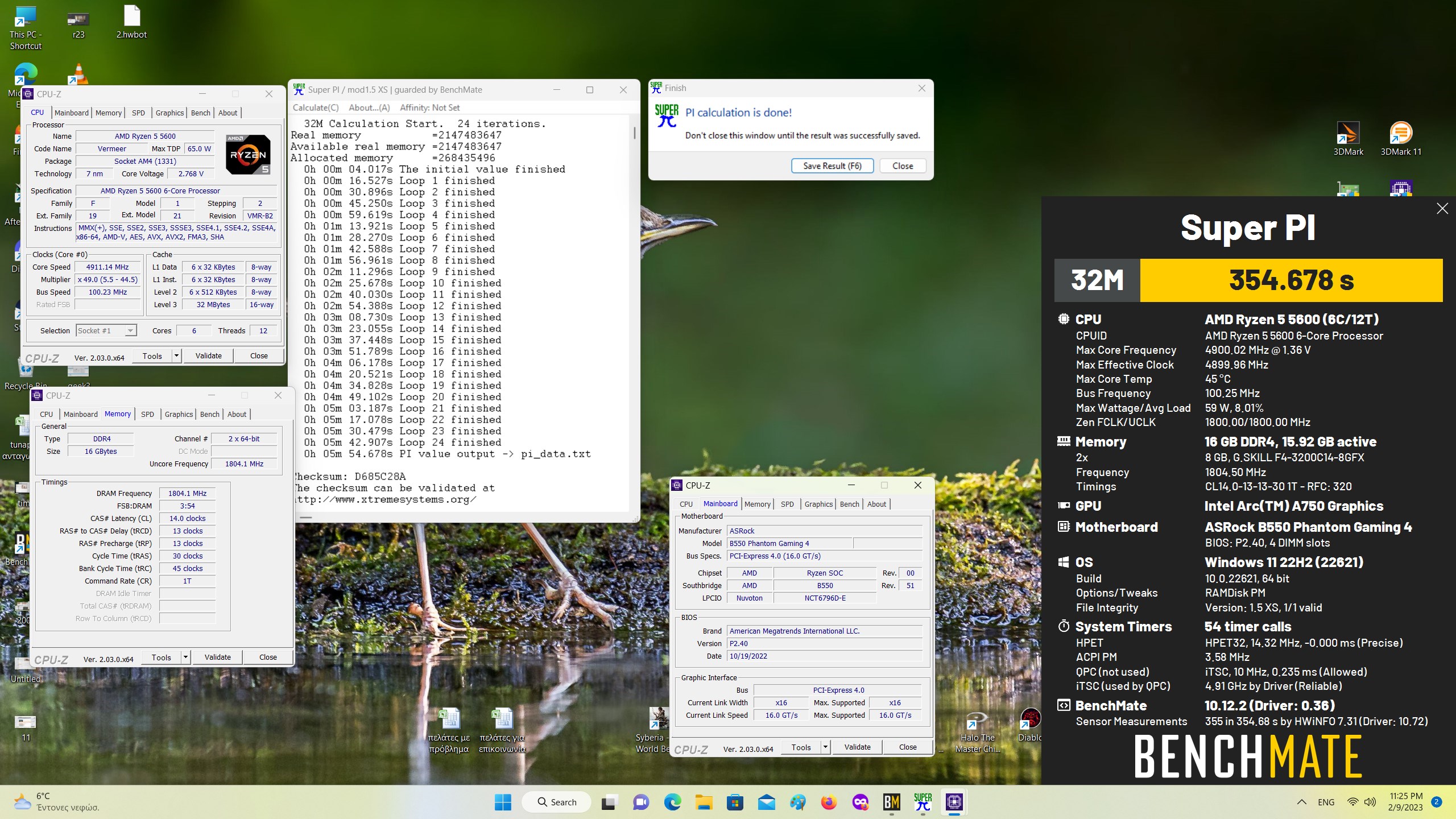Open File Explorer from the taskbar
Screen dimensions: 1456x819
pyautogui.click(x=704, y=802)
